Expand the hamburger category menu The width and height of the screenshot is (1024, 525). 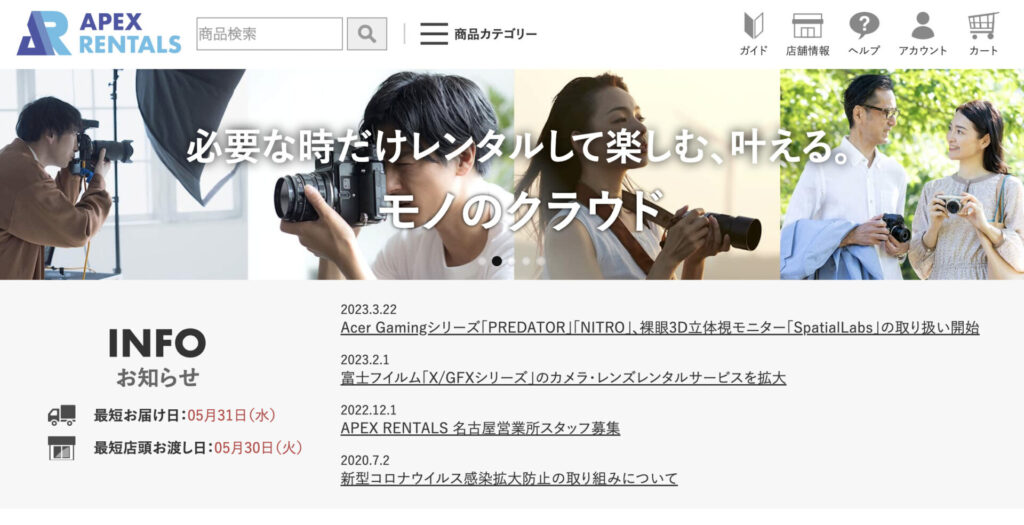[434, 34]
